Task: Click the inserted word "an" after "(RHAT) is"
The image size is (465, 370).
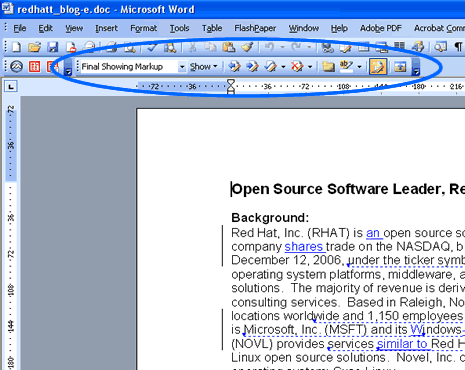Action: click(x=373, y=233)
